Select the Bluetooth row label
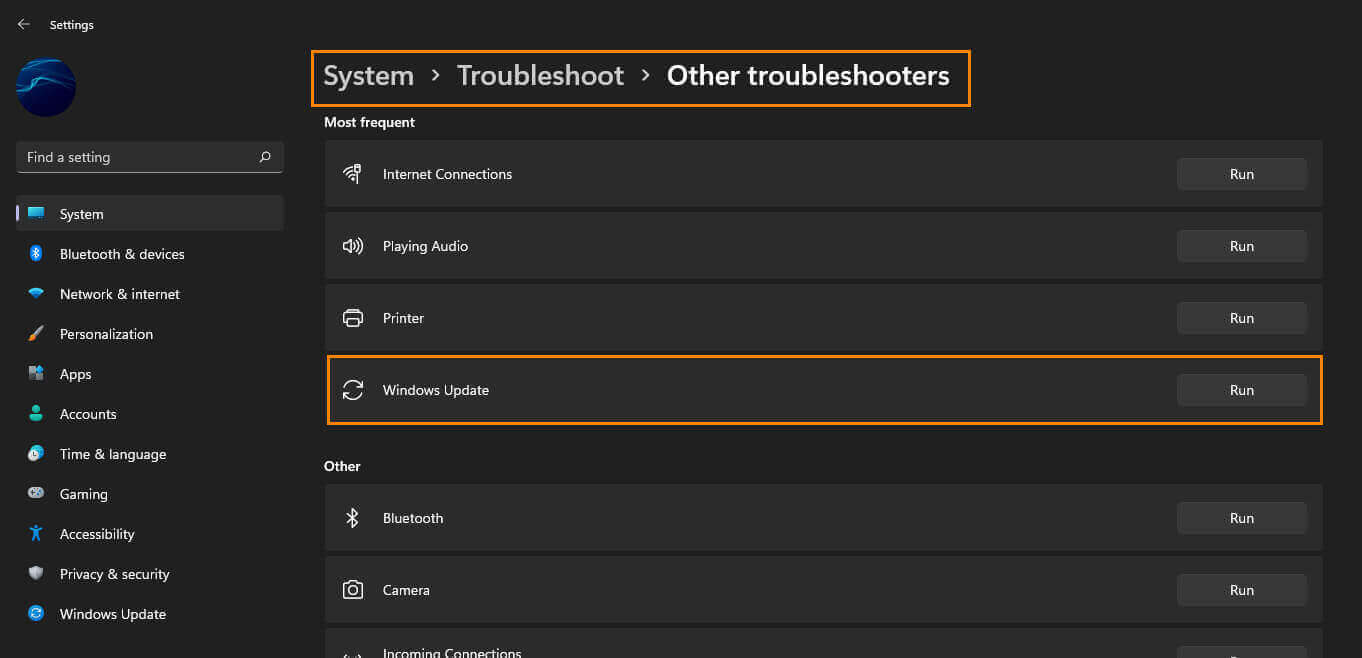 (413, 518)
